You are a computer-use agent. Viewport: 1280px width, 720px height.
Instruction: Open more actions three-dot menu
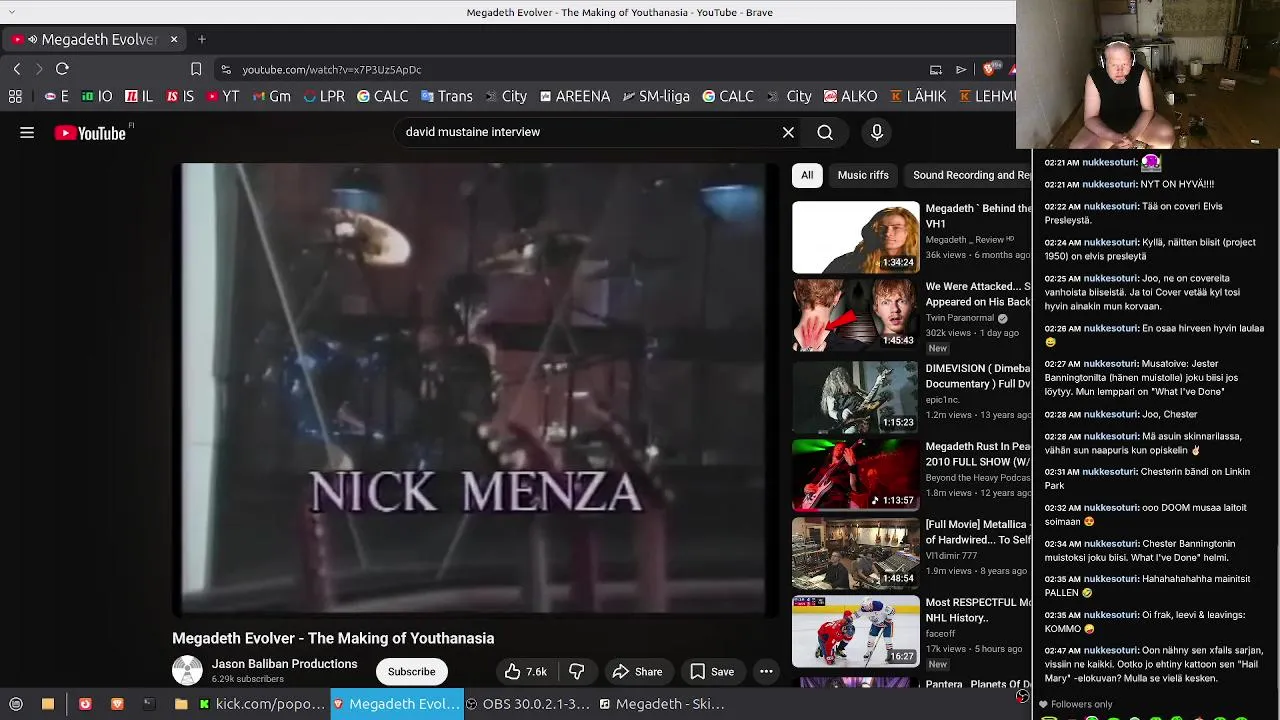click(766, 672)
